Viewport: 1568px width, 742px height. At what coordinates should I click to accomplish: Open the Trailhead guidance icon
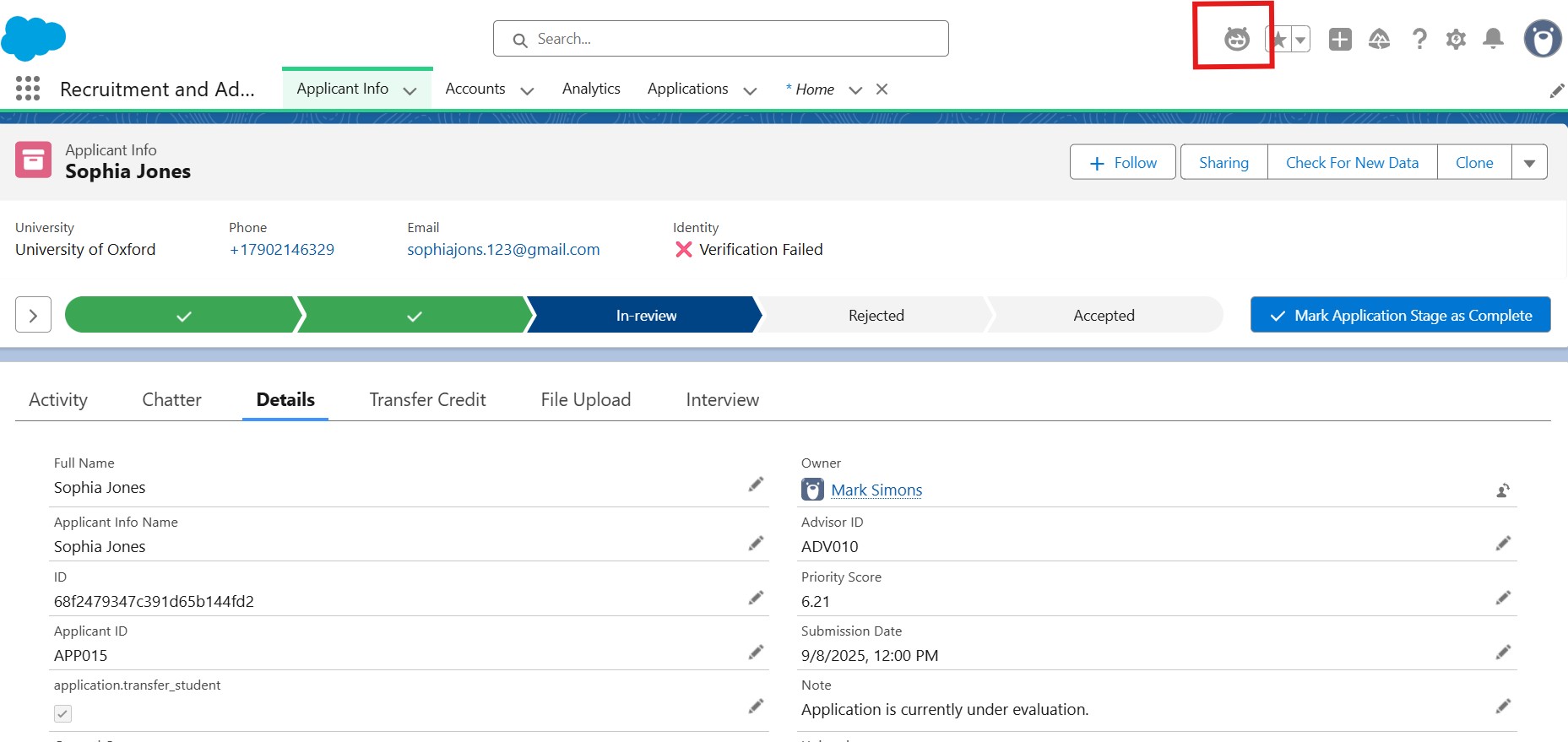pos(1379,39)
